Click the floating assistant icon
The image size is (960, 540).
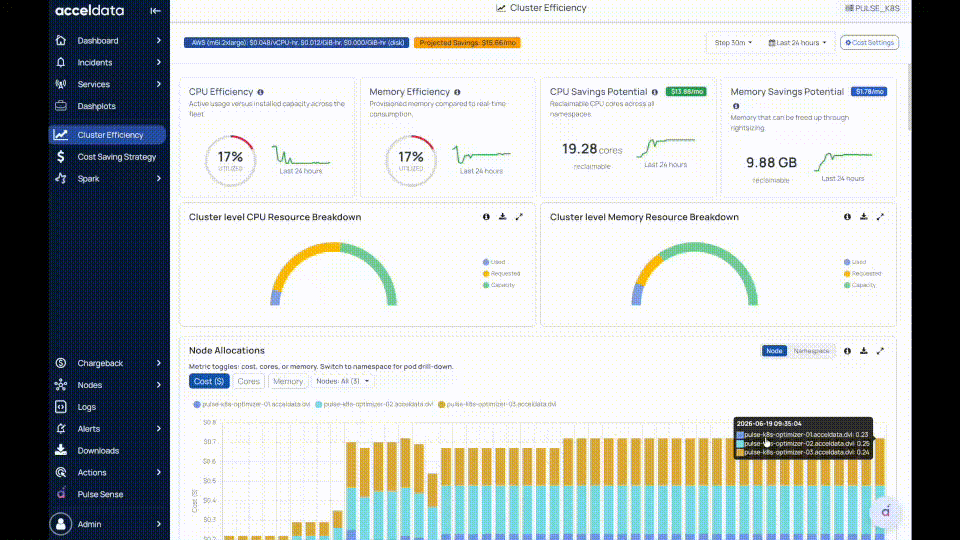click(x=885, y=512)
